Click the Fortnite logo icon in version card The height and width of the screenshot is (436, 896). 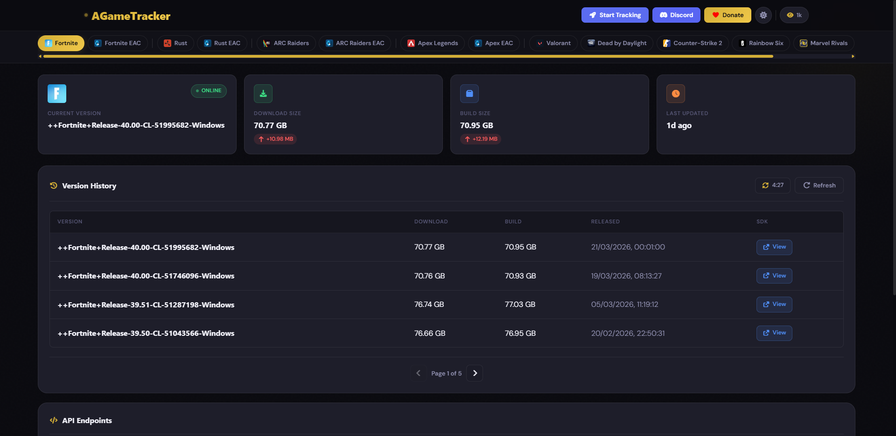click(x=57, y=94)
